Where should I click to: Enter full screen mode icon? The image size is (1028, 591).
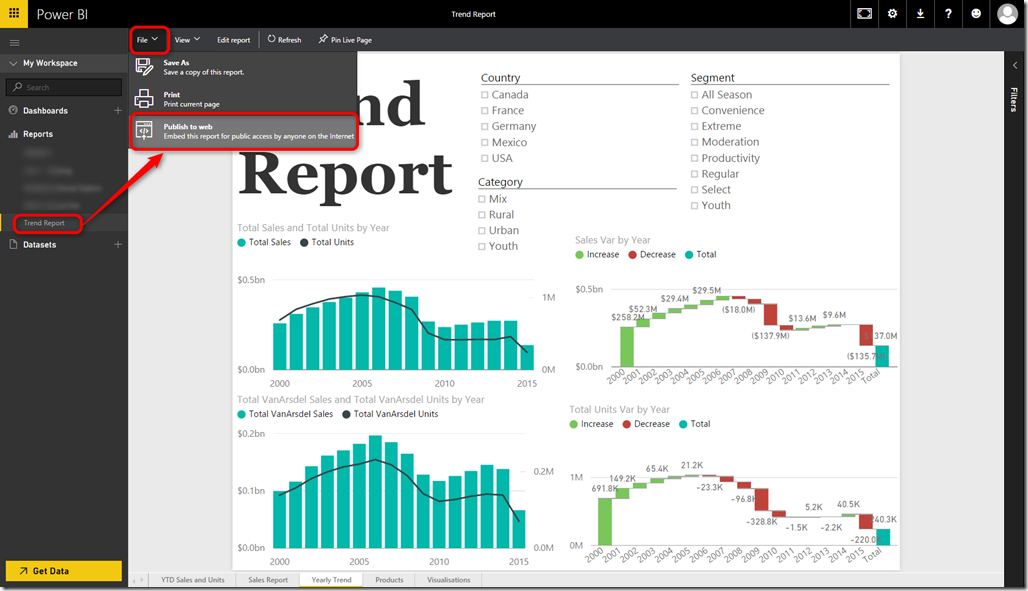[x=864, y=14]
